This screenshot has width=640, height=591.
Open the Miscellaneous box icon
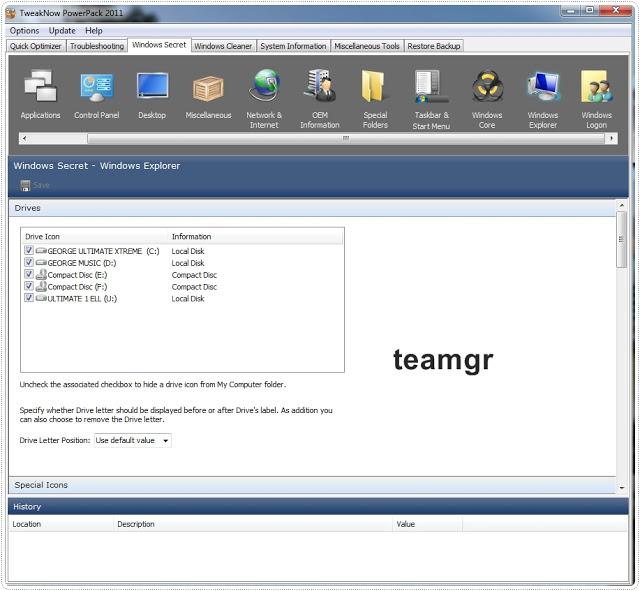pos(208,88)
